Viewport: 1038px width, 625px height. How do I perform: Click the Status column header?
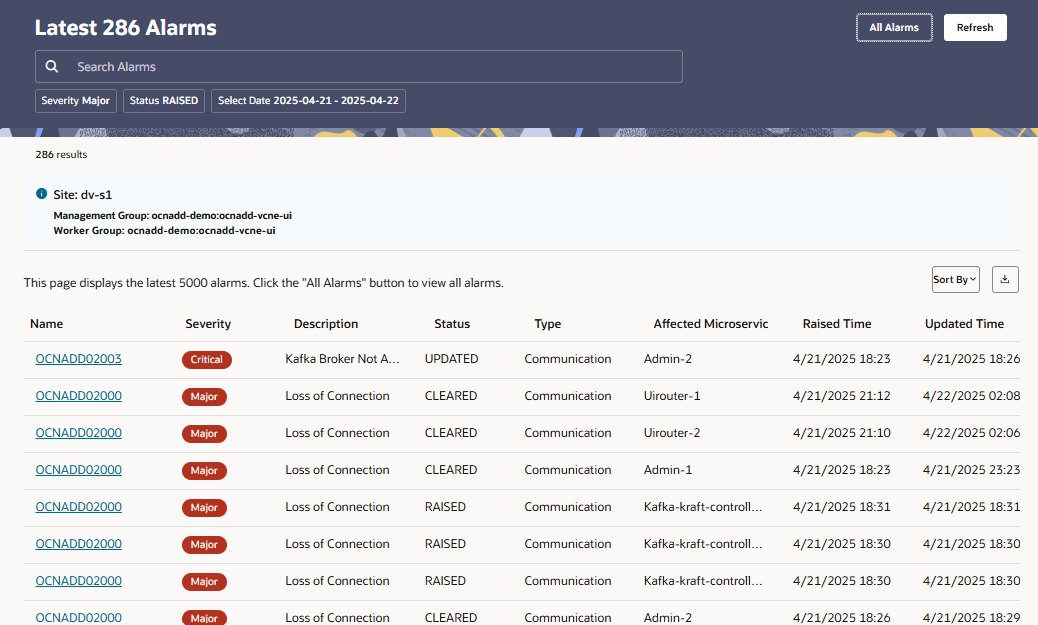[x=452, y=324]
